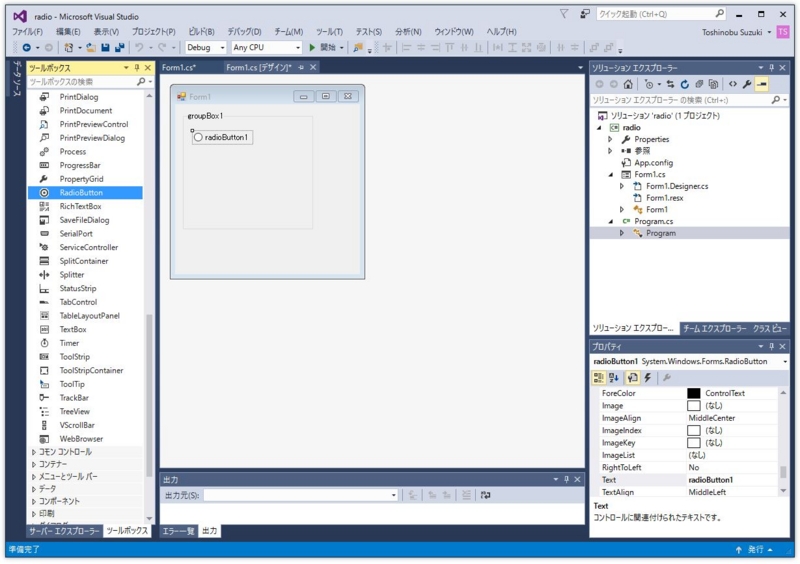Click the ForeColor black color swatch
Image resolution: width=800 pixels, height=564 pixels.
coord(693,394)
